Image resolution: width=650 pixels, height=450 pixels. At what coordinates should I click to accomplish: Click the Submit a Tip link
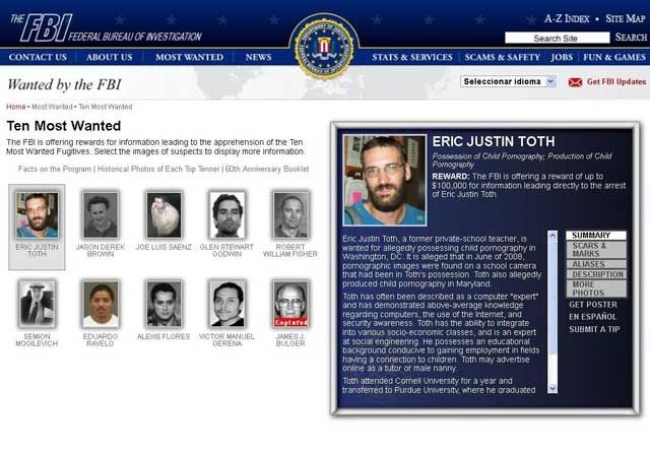(594, 329)
